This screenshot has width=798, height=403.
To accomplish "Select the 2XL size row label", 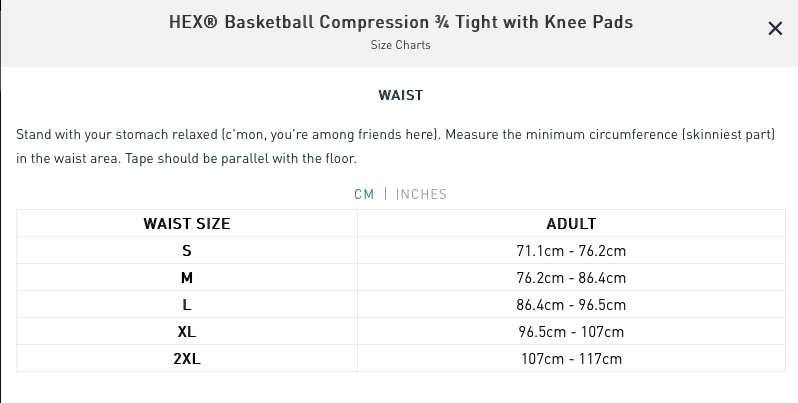I will click(x=187, y=358).
